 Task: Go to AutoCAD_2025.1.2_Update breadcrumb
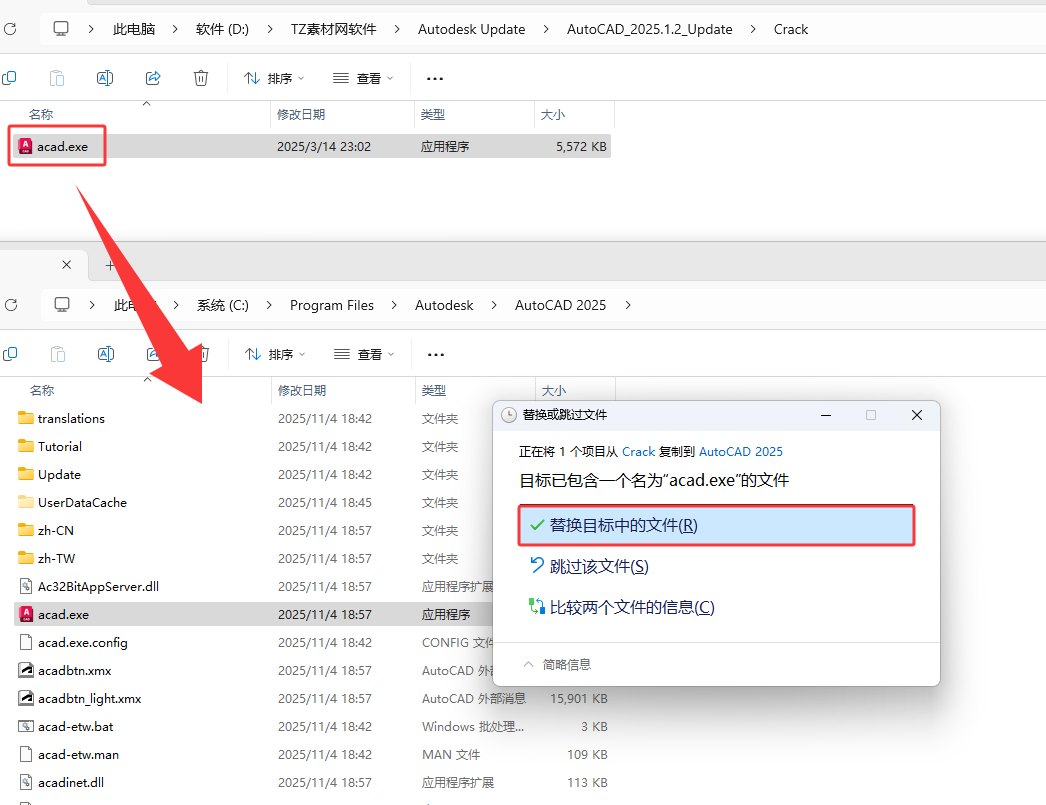pos(650,29)
